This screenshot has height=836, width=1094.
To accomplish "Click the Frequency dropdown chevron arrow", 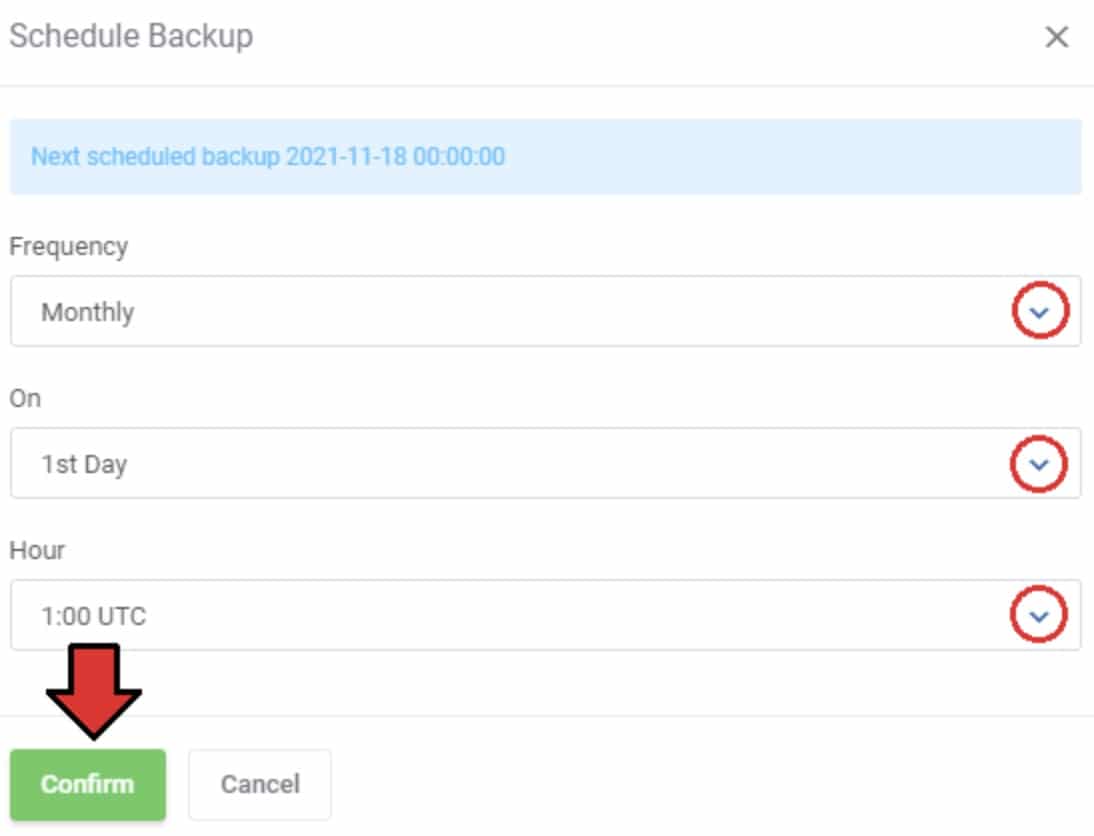I will coord(1040,312).
